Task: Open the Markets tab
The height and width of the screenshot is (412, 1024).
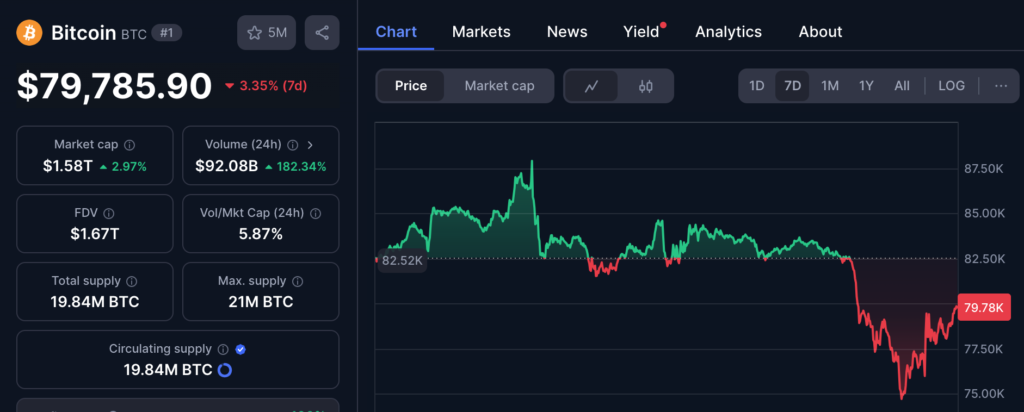Action: [481, 32]
